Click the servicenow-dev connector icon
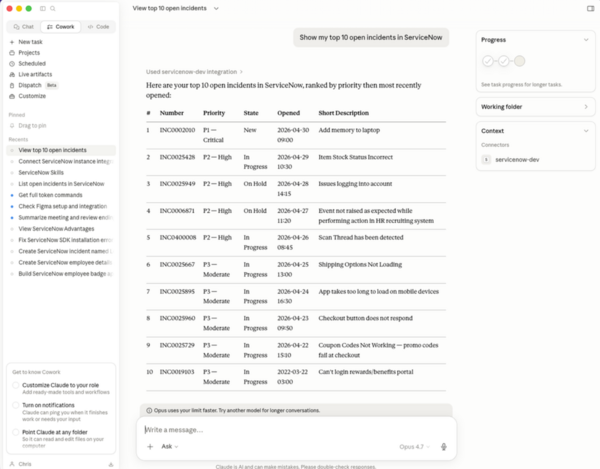Screen dimensions: 600x469 (x=486, y=160)
